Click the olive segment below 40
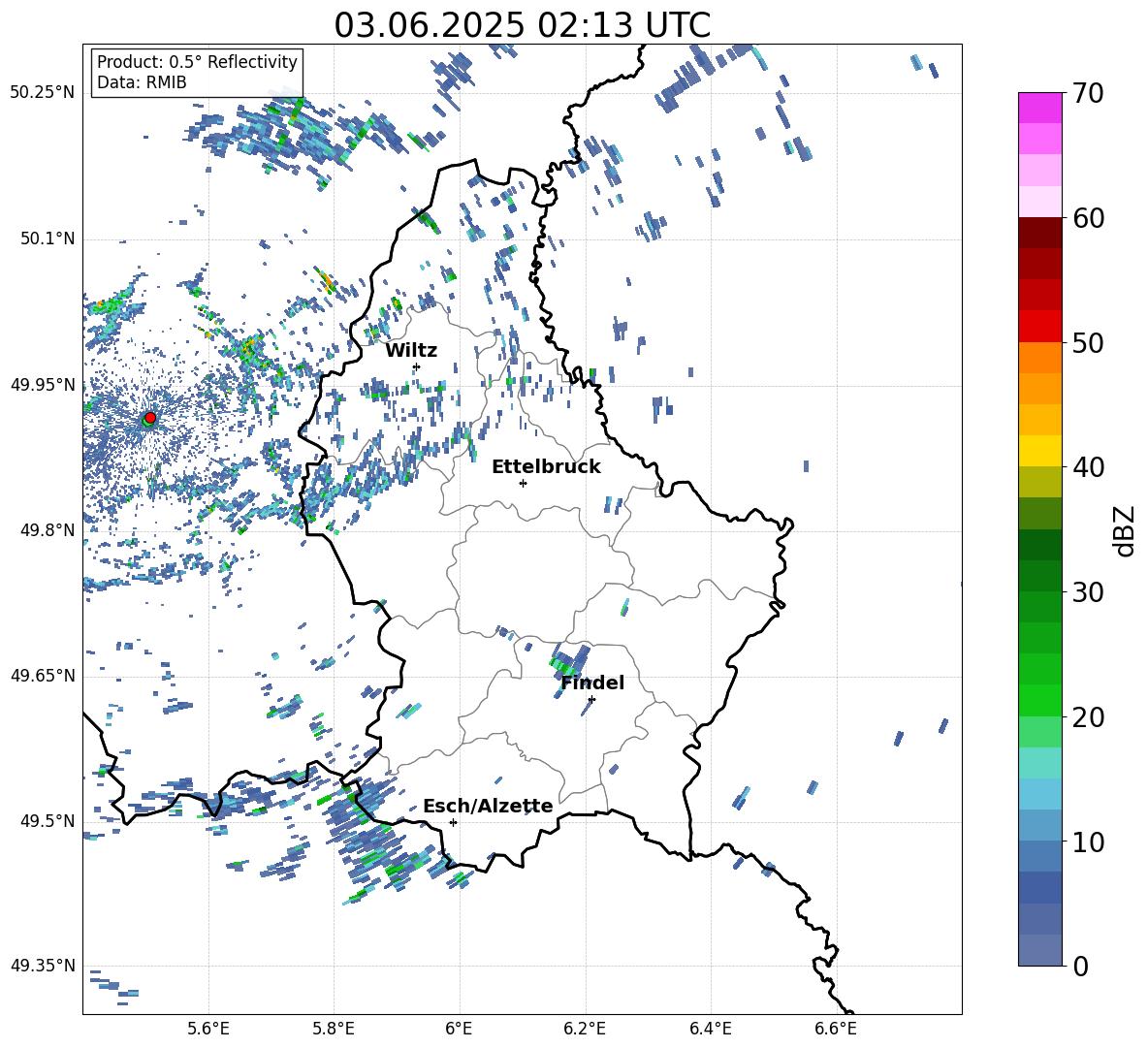 click(1039, 482)
